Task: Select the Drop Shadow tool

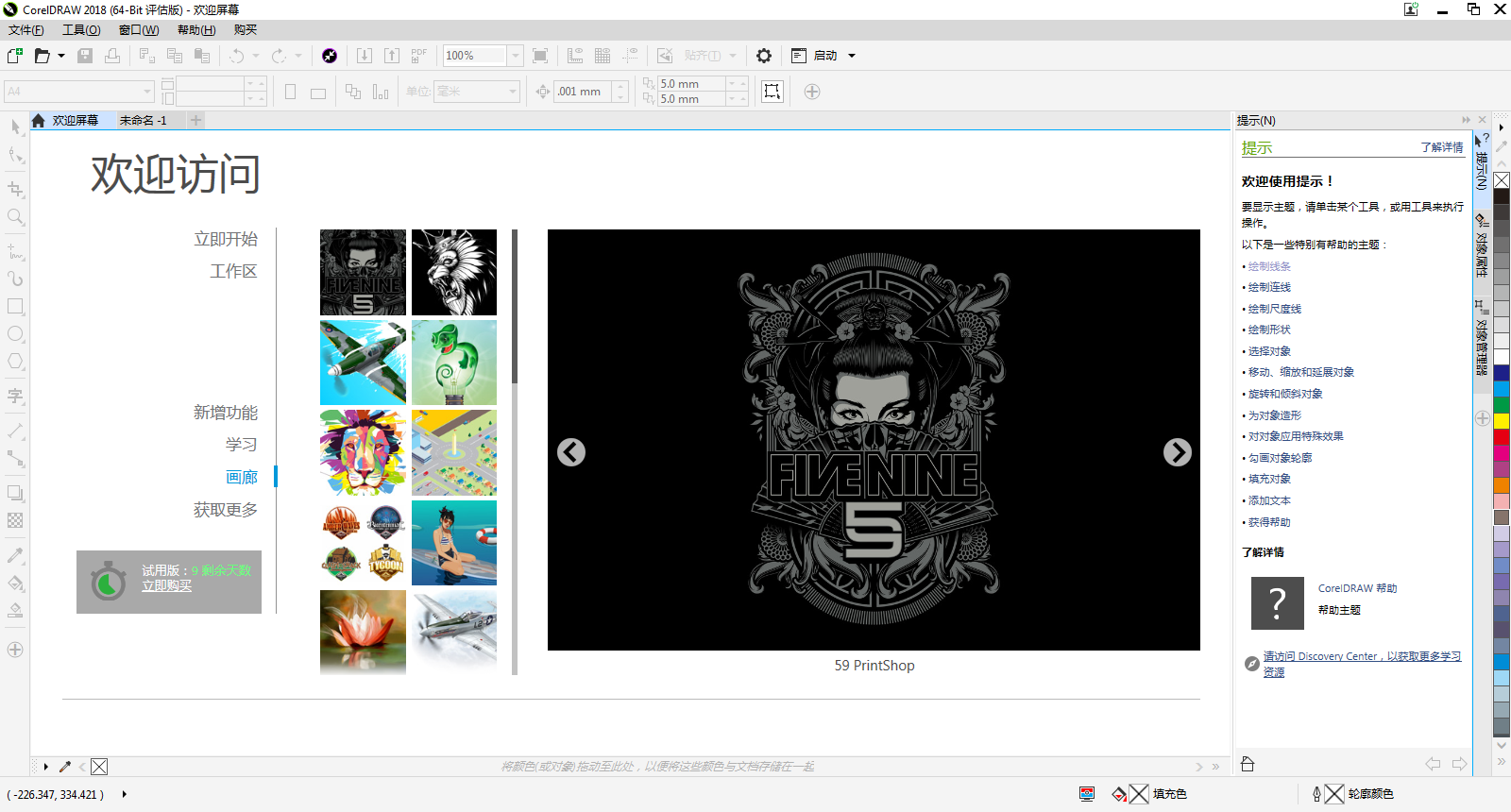Action: 15,493
